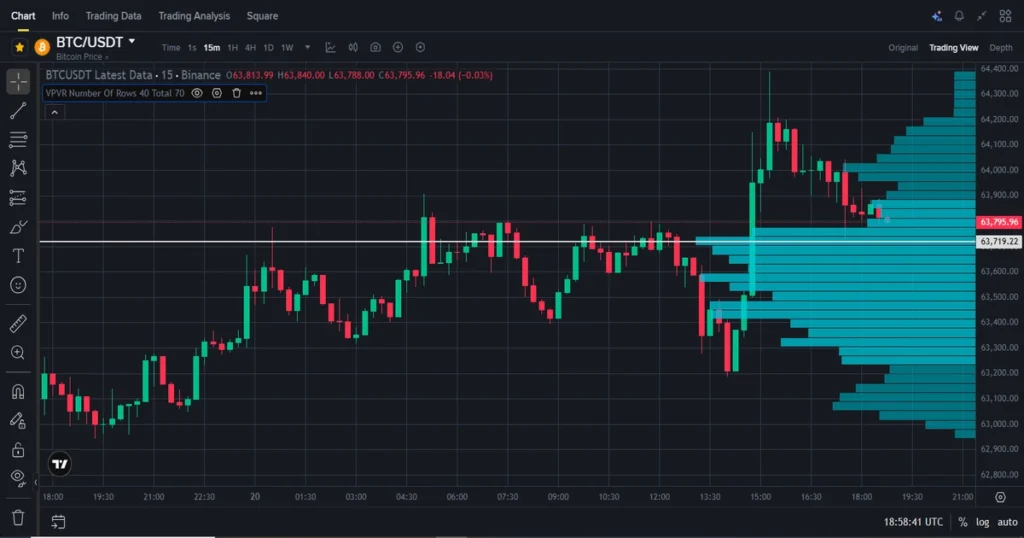The image size is (1024, 538).
Task: Switch to the 1D interval
Action: [268, 48]
